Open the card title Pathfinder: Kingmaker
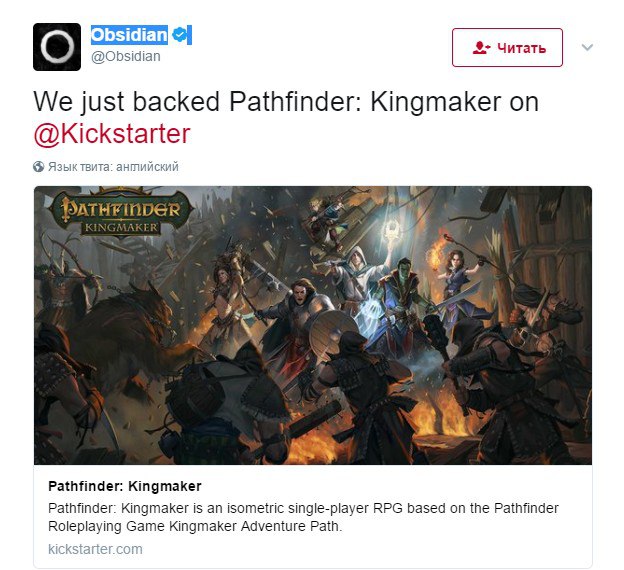The width and height of the screenshot is (624, 570). [x=125, y=486]
